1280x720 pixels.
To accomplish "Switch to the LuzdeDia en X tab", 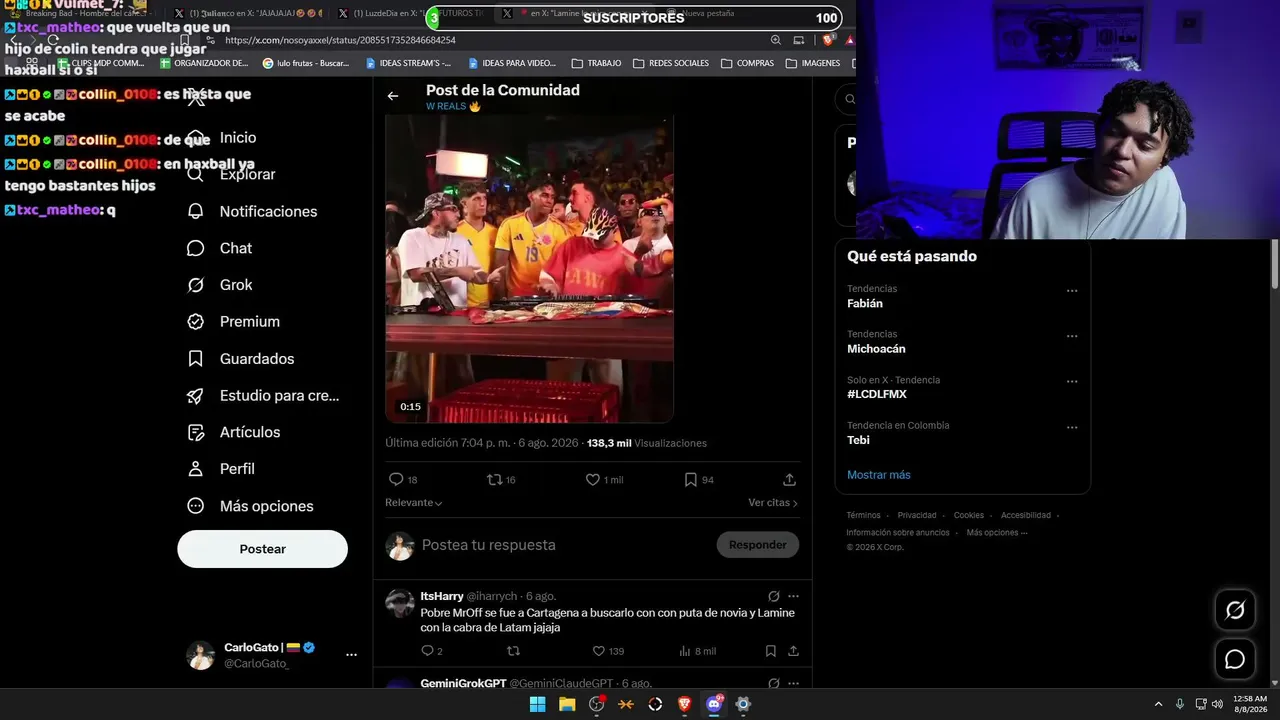I will (x=411, y=14).
